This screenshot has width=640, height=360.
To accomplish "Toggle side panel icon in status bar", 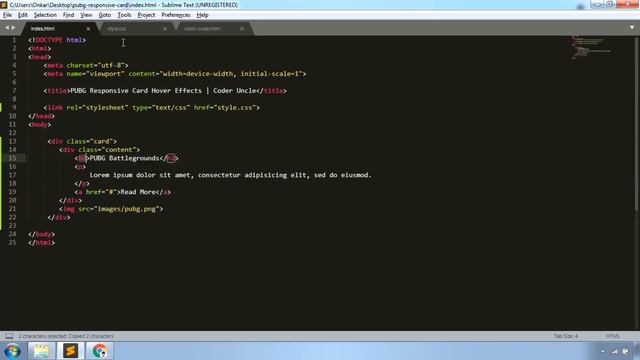I will [x=9, y=336].
